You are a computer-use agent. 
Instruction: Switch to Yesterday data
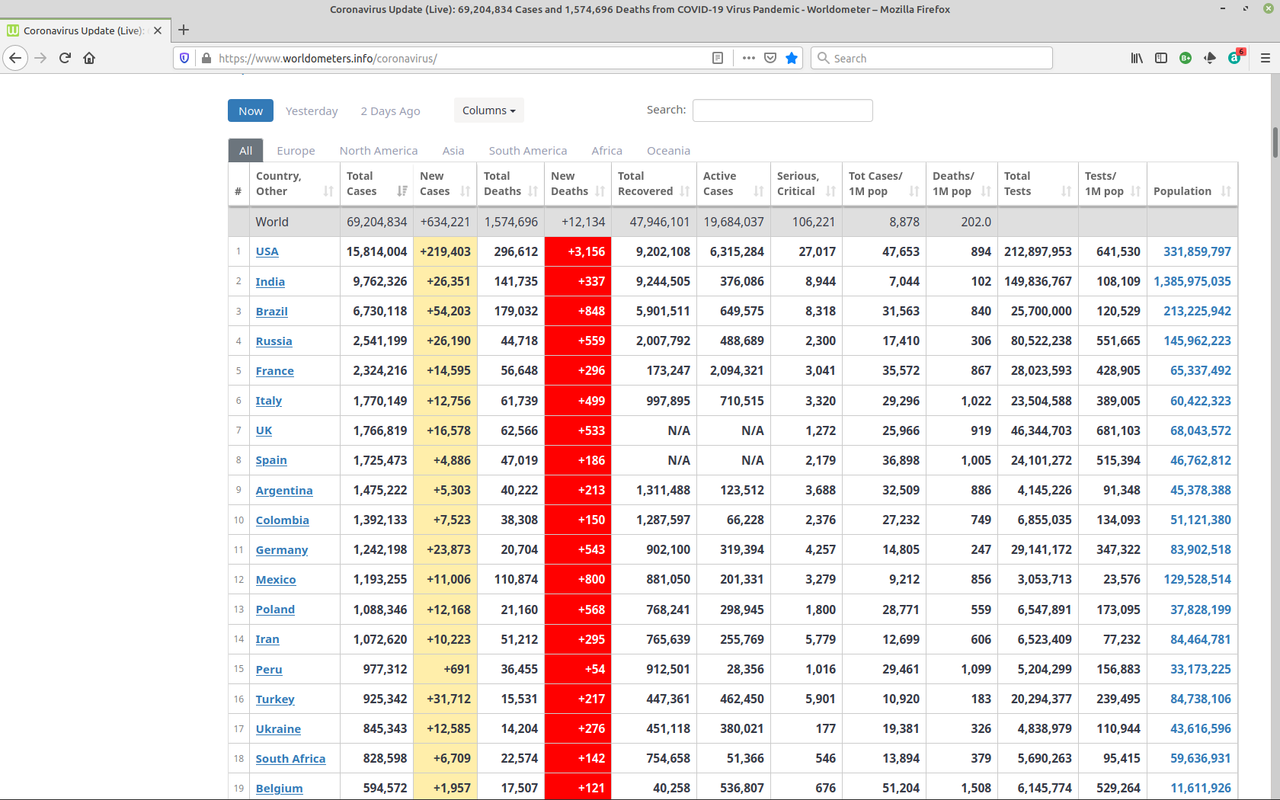pyautogui.click(x=312, y=111)
